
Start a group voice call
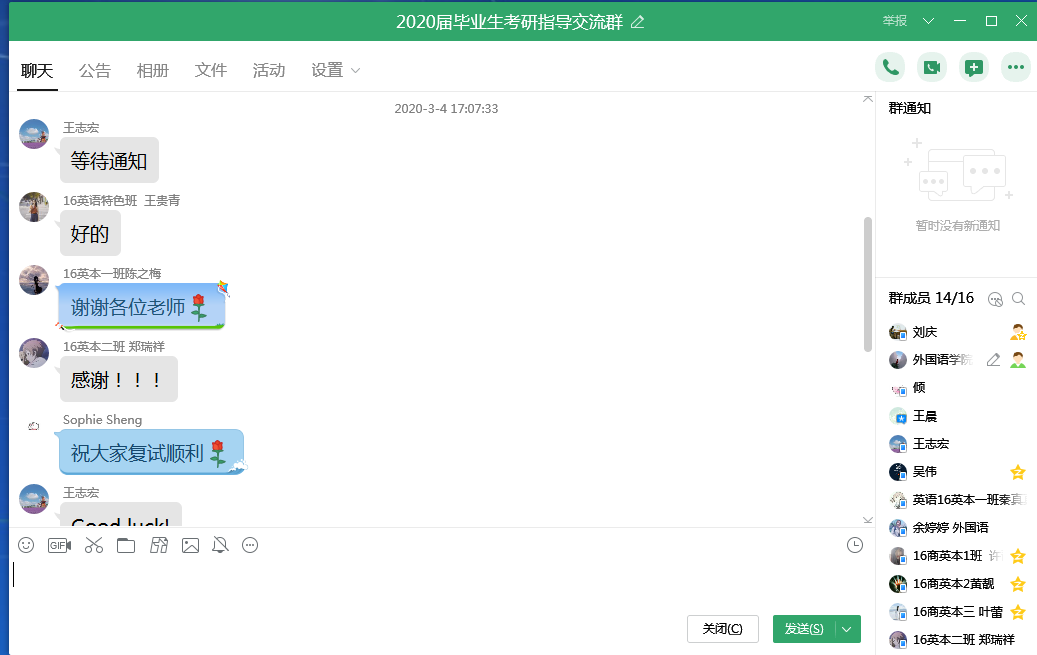click(889, 67)
